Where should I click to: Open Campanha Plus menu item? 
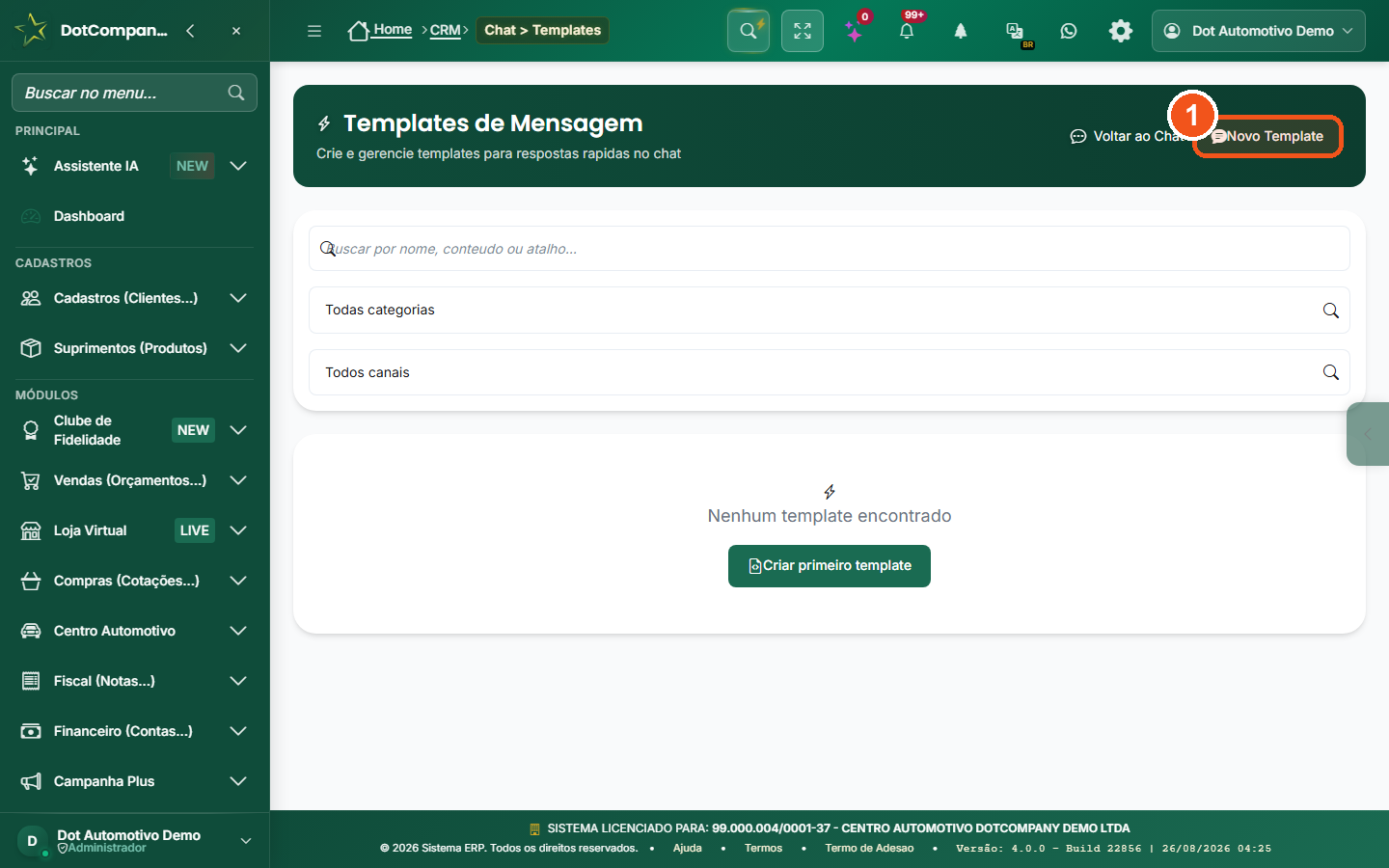coord(104,781)
